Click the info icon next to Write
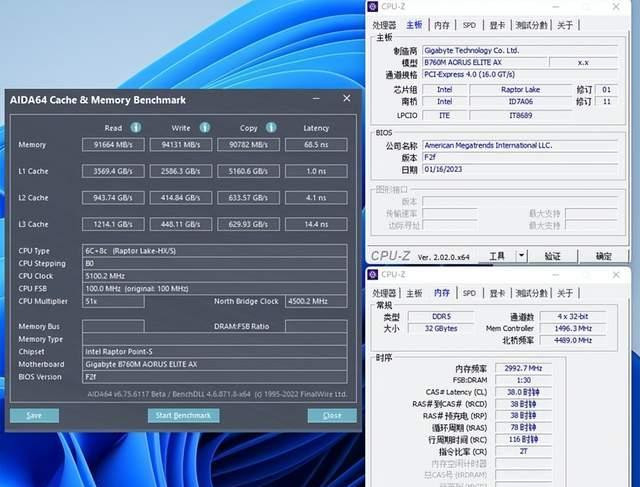 point(205,128)
